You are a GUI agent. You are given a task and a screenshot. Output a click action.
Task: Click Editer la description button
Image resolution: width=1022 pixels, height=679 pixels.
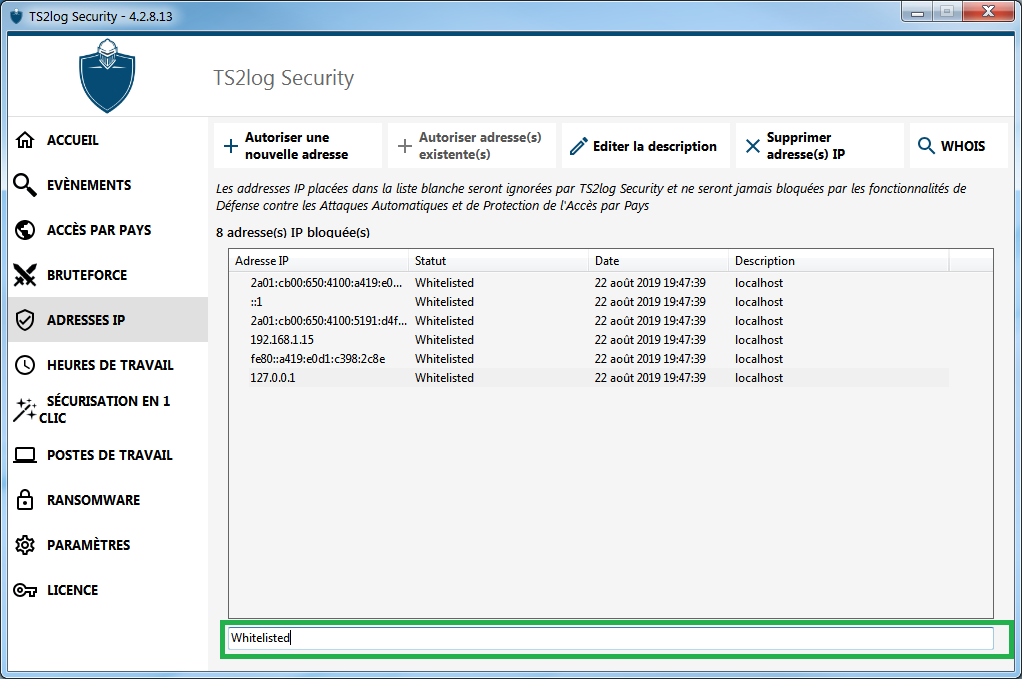pyautogui.click(x=646, y=146)
